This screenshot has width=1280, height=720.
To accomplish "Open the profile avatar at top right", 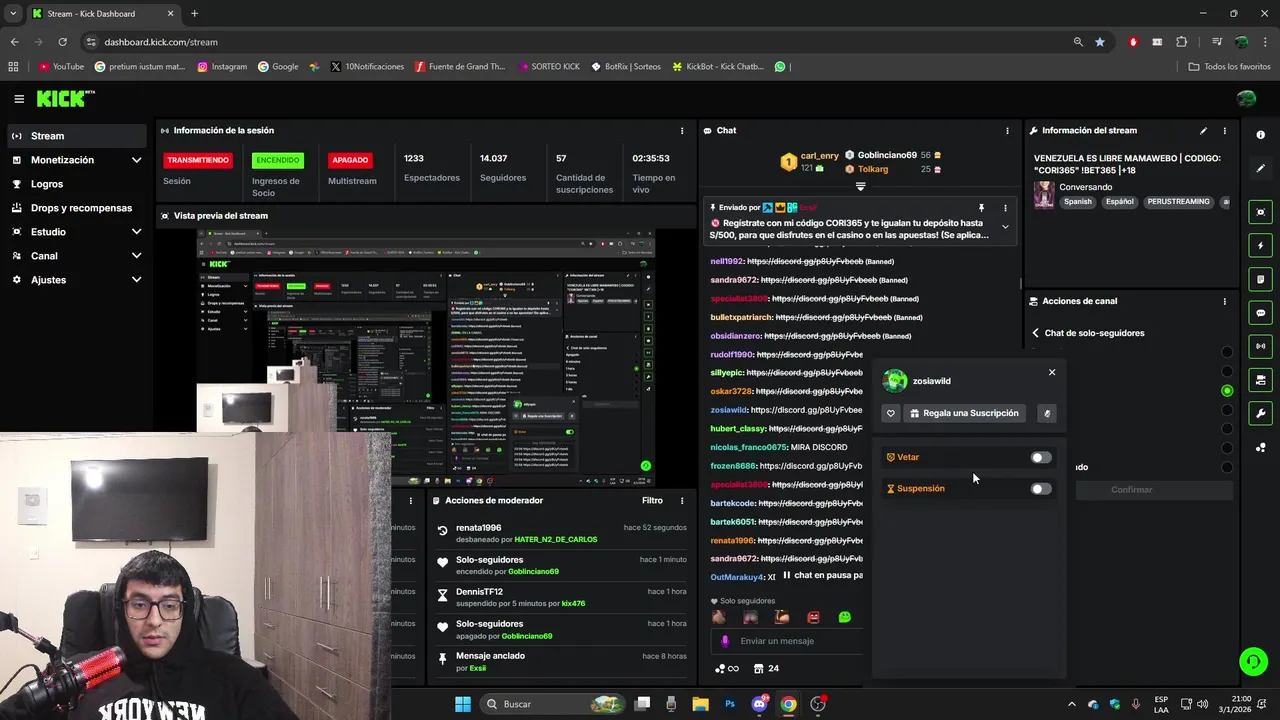I will [1246, 98].
